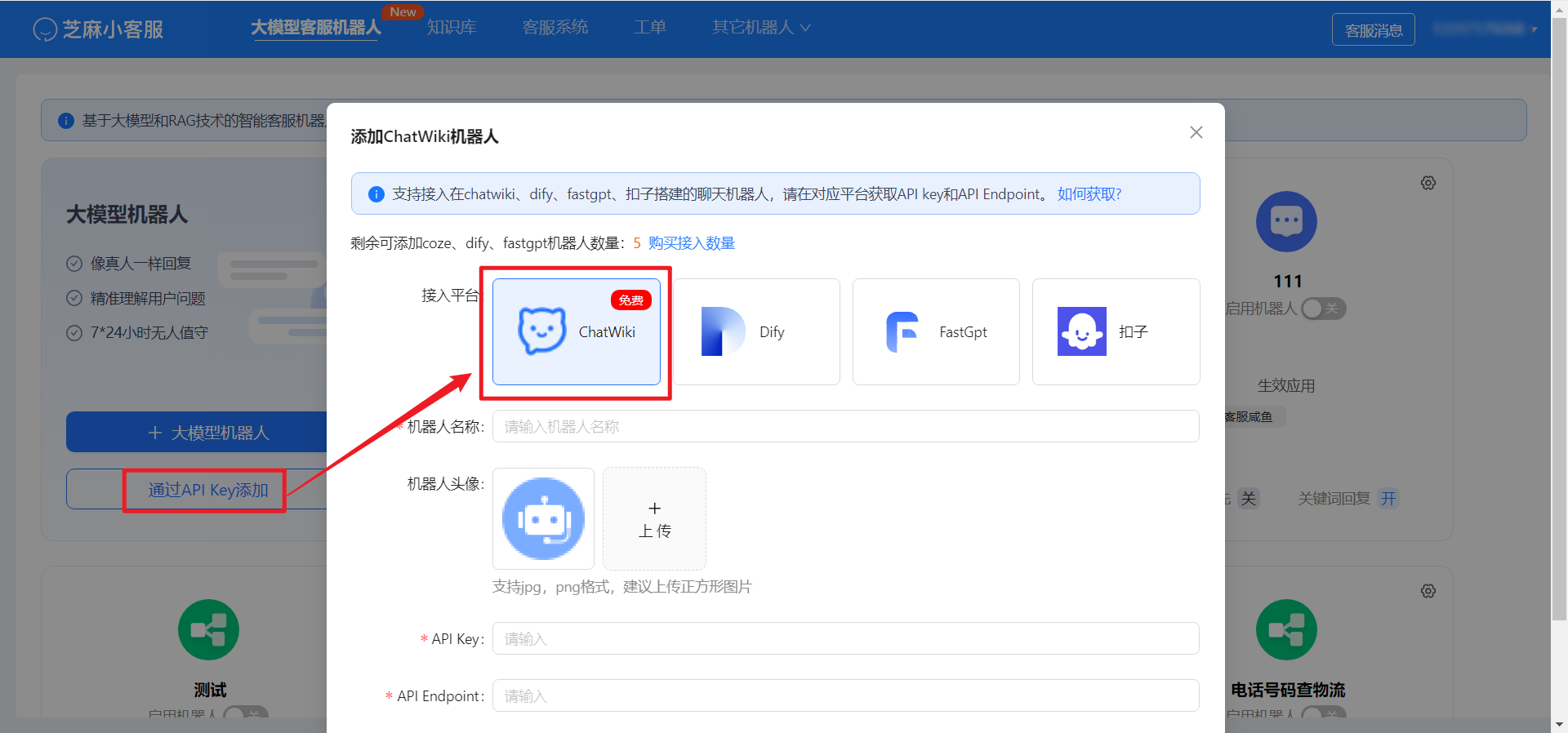Open the 大模型客服机器人 tab

pyautogui.click(x=316, y=28)
